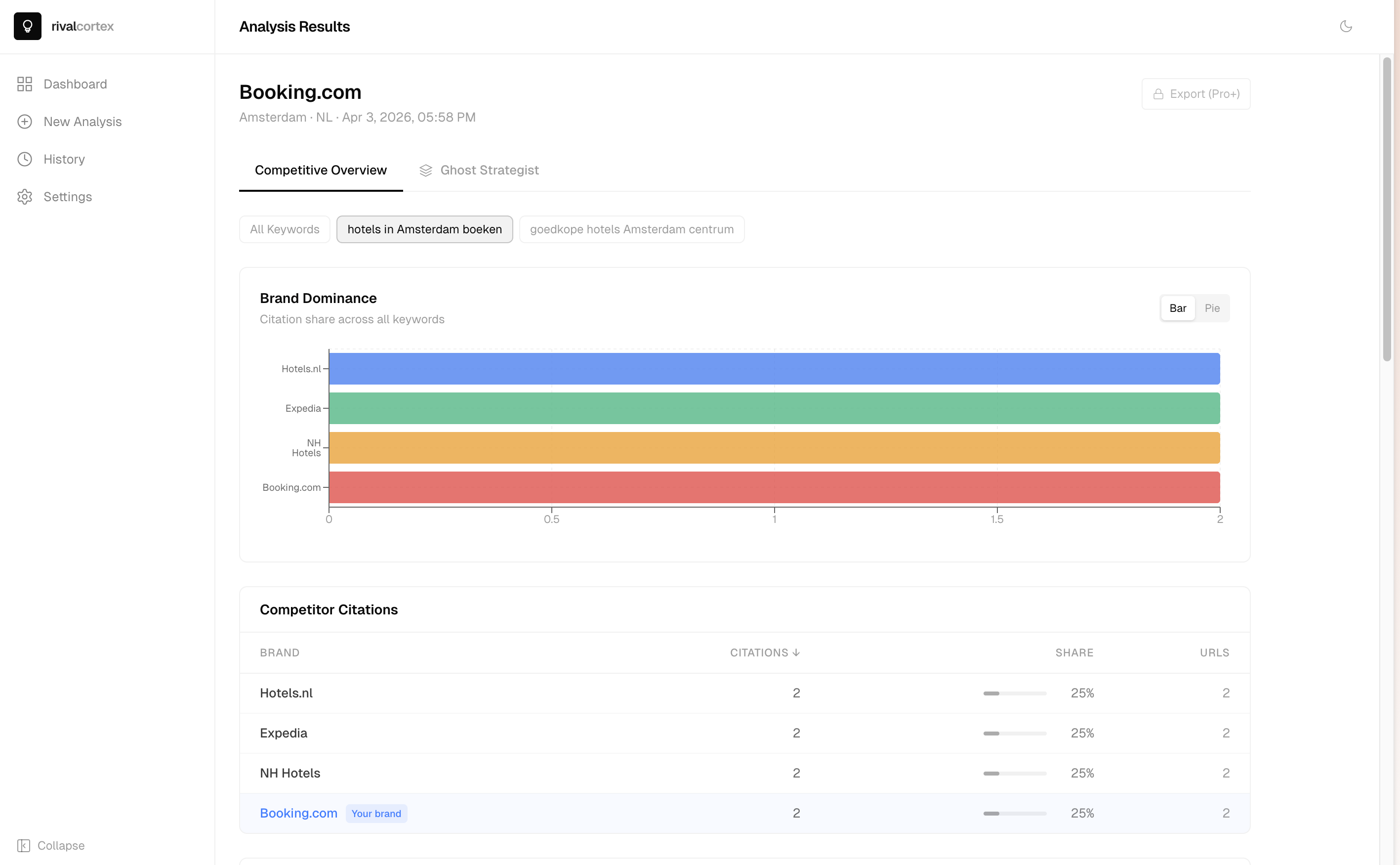Click the New Analysis plus-circle icon
The width and height of the screenshot is (1400, 865).
(25, 122)
